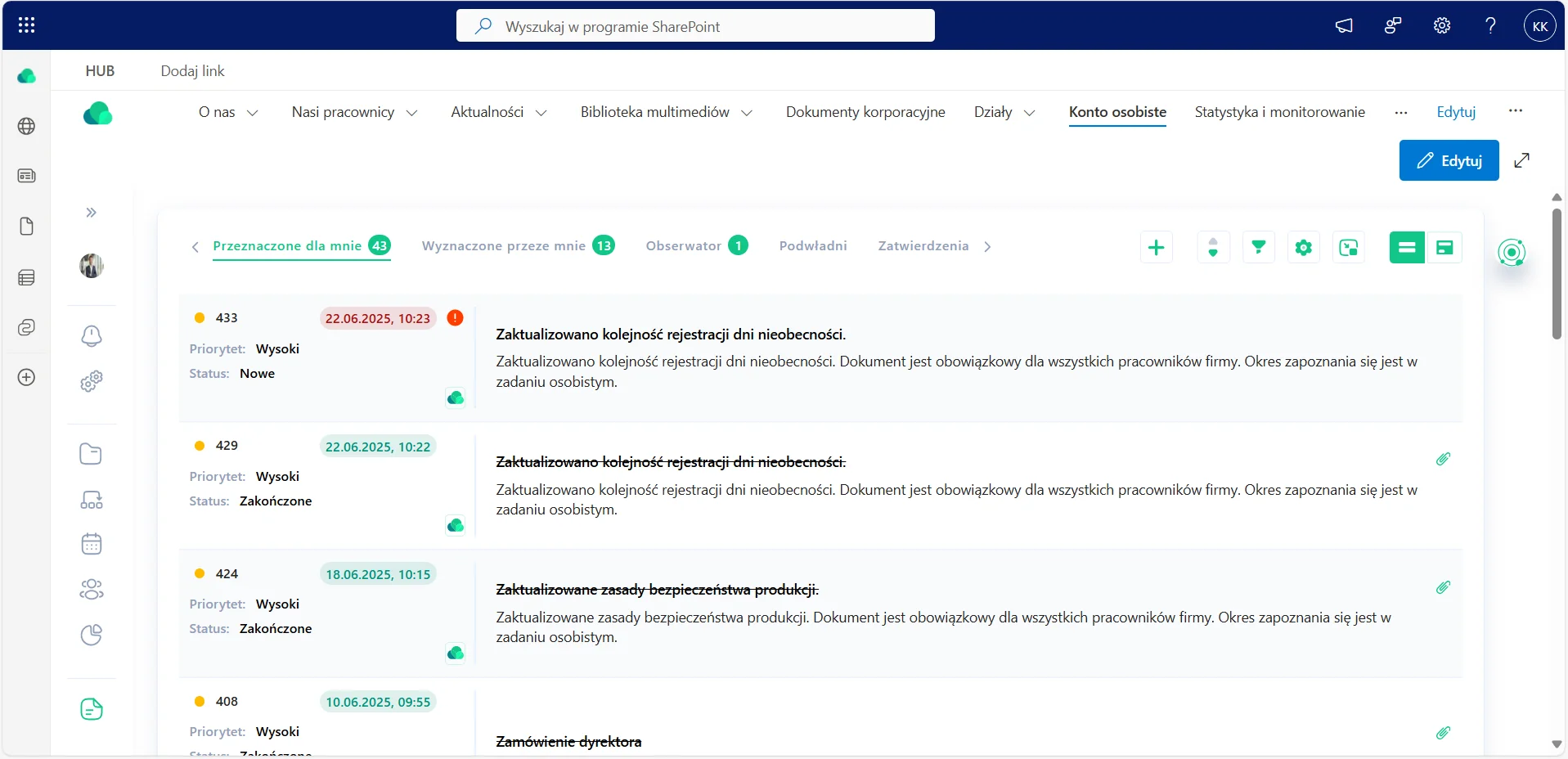Expand the sidebar with double chevron
This screenshot has width=1568, height=759.
(x=92, y=213)
